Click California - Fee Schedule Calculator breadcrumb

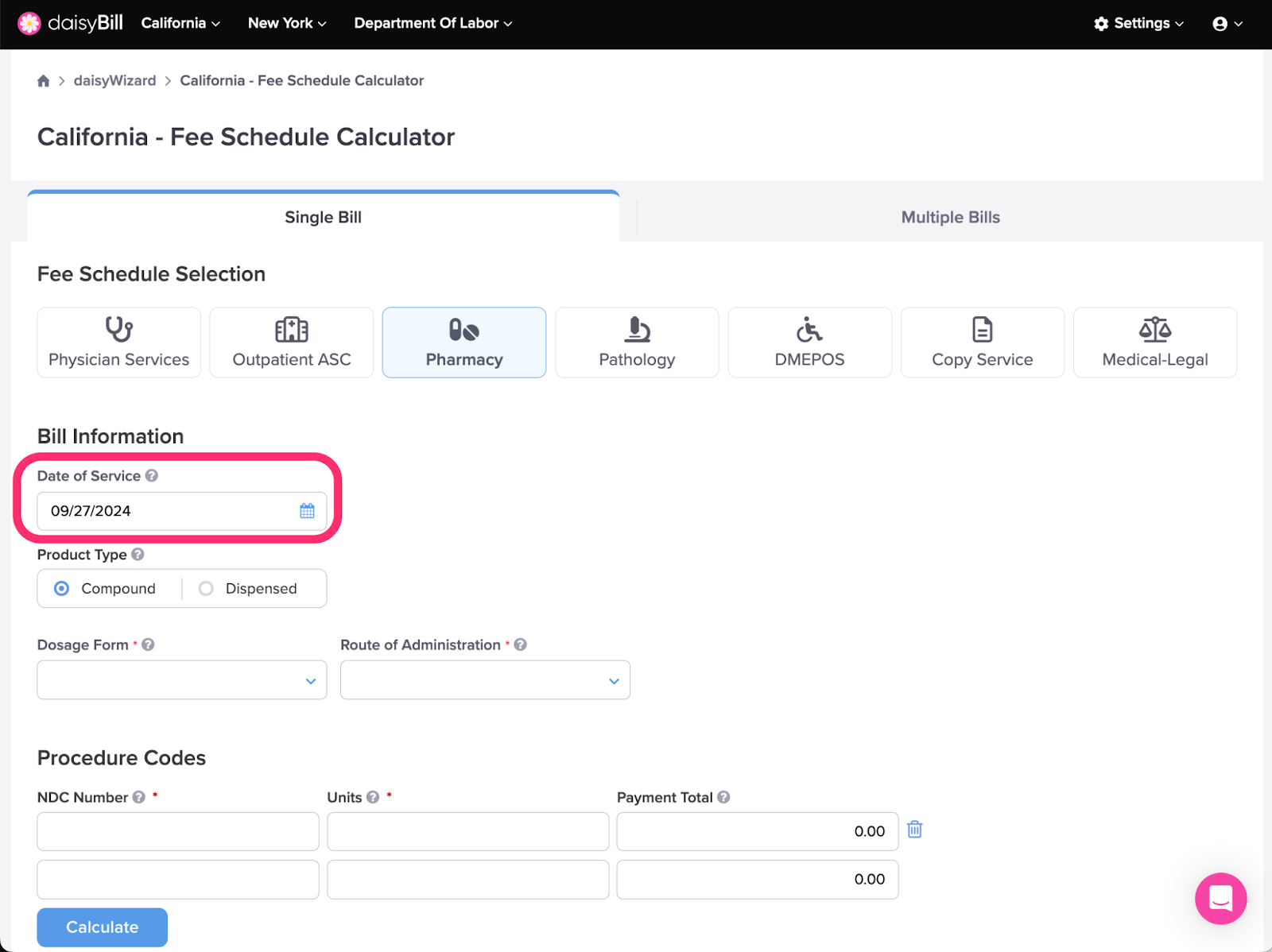point(302,81)
